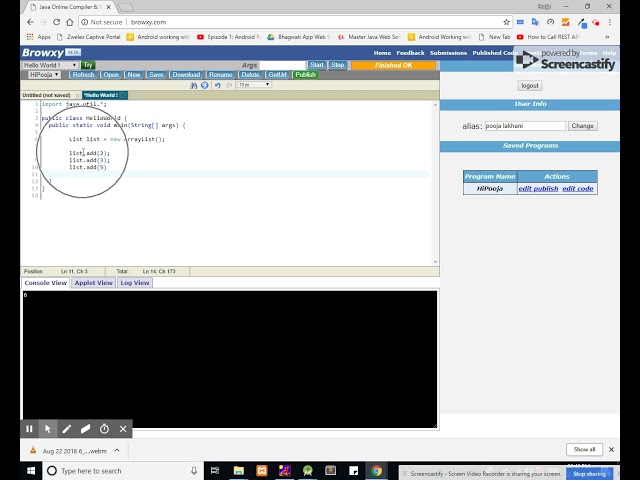Click the undo arrow in editor toolbar
The image size is (640, 480).
point(218,85)
